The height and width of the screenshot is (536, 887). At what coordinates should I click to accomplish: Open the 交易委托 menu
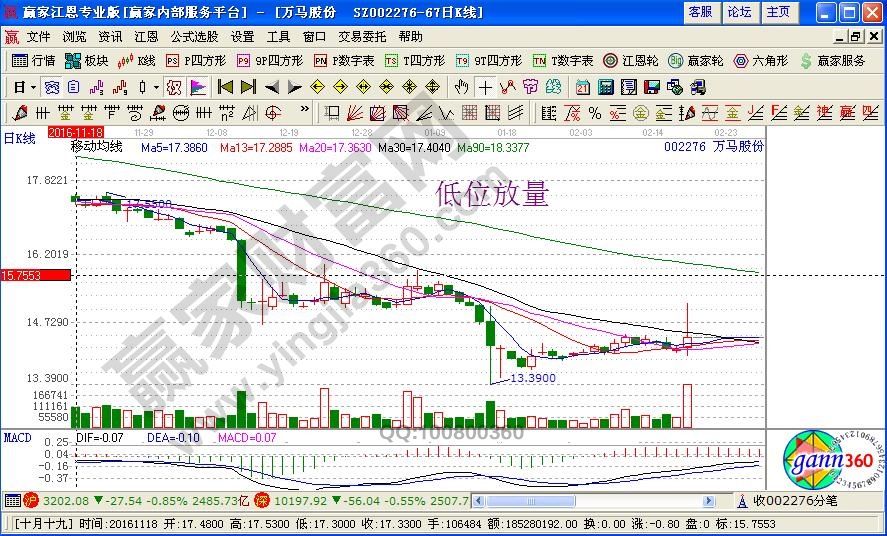pos(362,36)
